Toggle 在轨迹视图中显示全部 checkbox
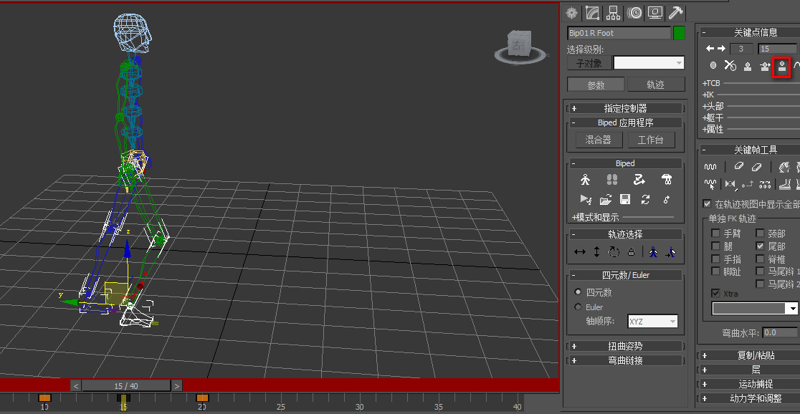 [707, 204]
